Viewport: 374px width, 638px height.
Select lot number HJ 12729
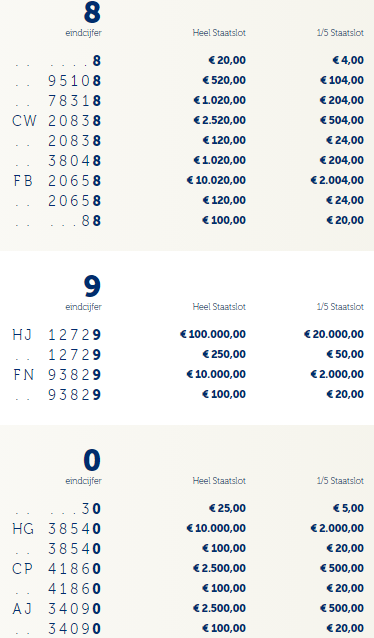click(57, 335)
